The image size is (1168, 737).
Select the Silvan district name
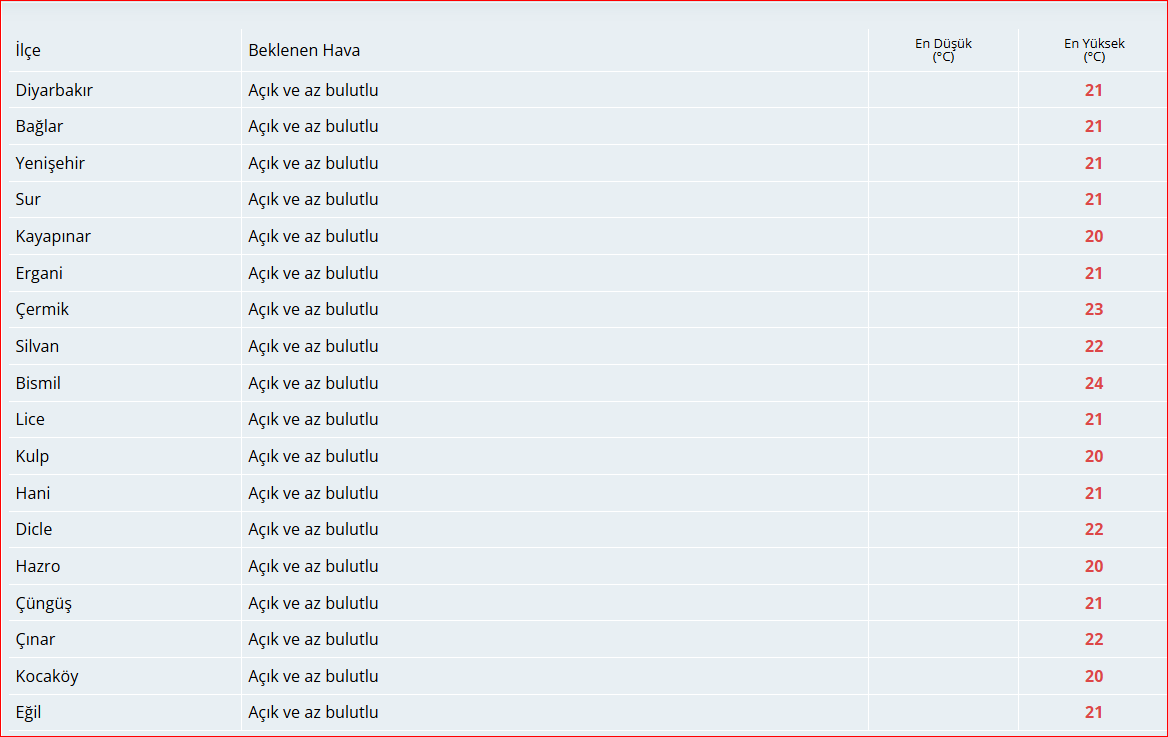[37, 346]
